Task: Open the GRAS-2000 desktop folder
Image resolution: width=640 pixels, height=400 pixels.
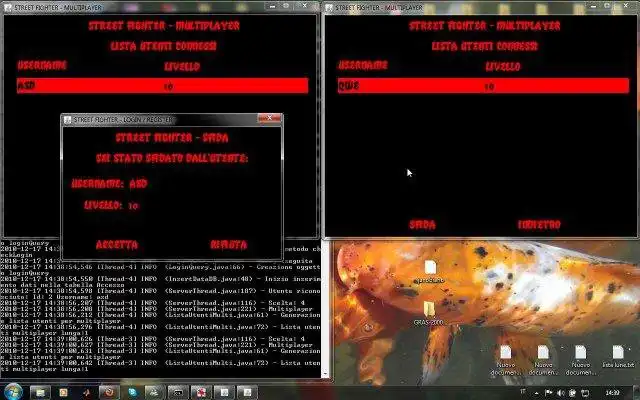Action: click(x=429, y=313)
